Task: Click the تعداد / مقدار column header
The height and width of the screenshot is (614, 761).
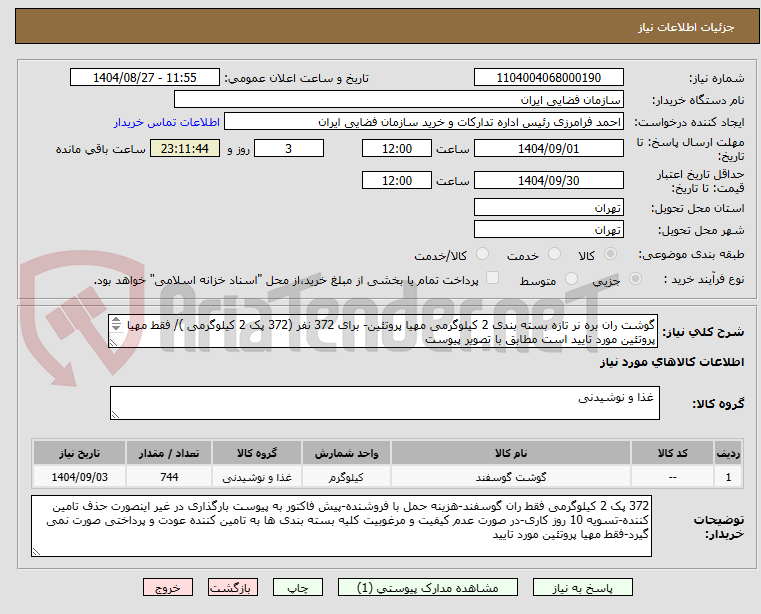Action: pos(169,453)
